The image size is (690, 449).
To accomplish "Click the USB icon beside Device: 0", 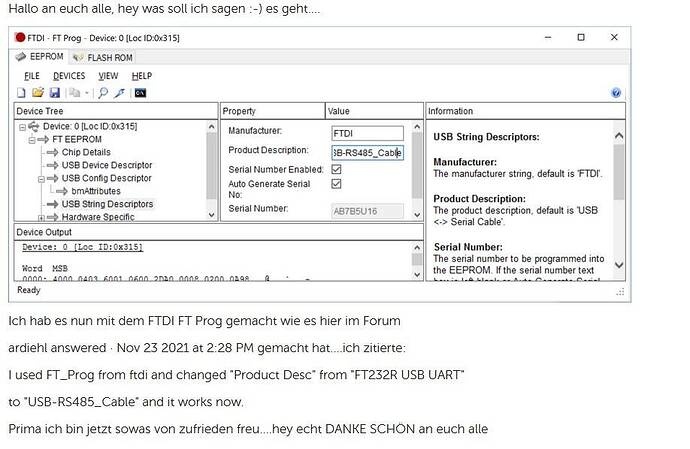I will tap(34, 127).
